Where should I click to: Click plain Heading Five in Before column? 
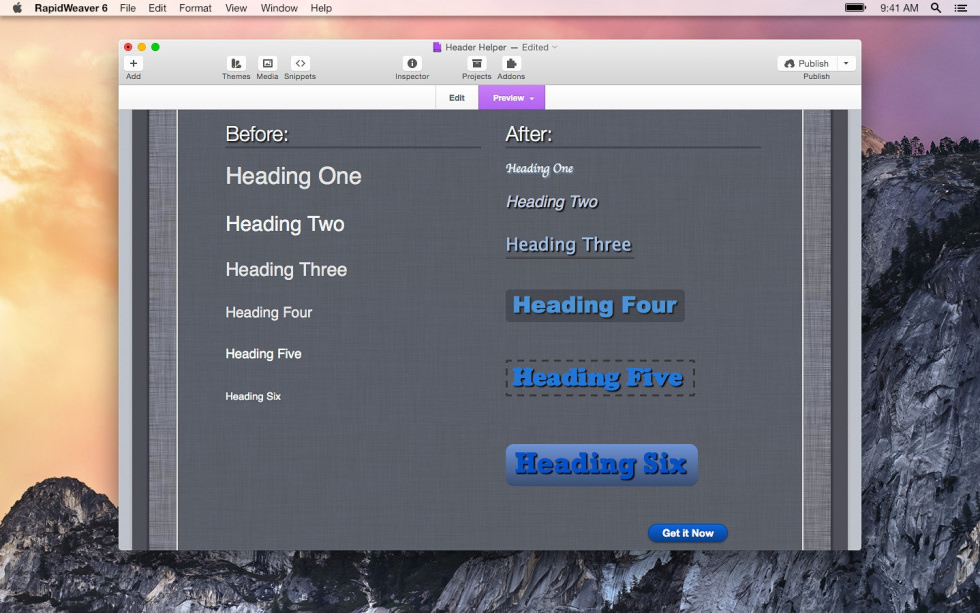pyautogui.click(x=263, y=354)
